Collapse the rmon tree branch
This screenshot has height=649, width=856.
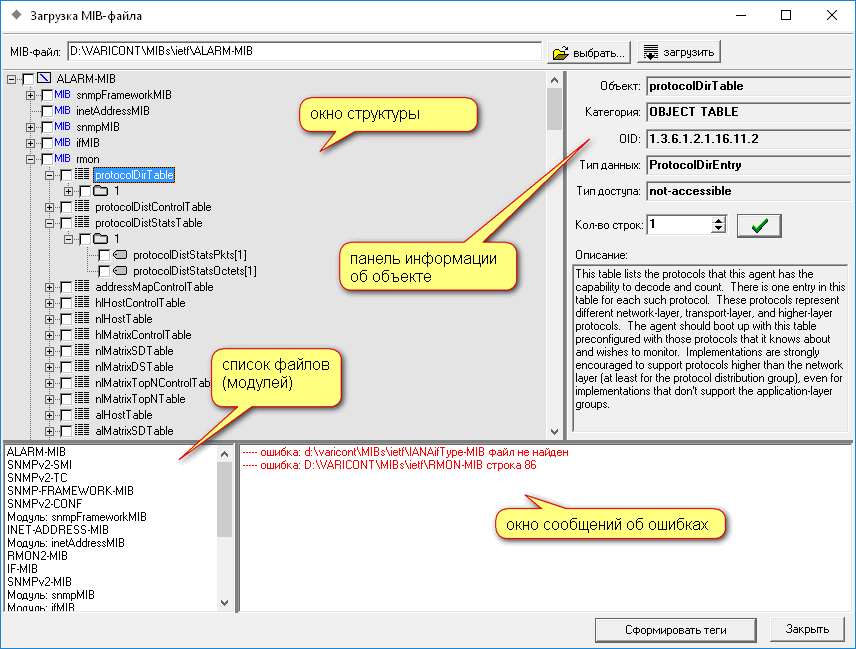(x=31, y=159)
